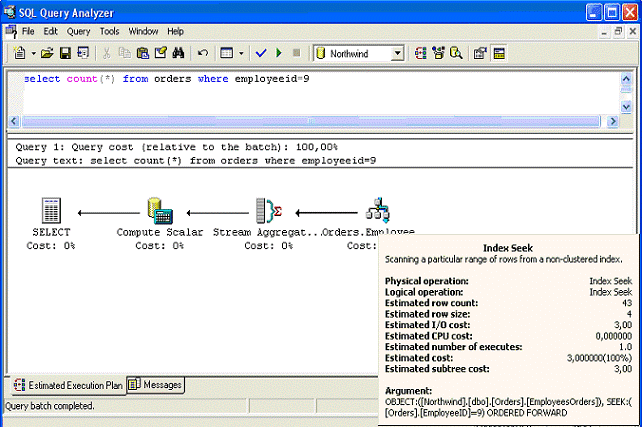Open the Window menu
642x427 pixels.
tap(143, 32)
